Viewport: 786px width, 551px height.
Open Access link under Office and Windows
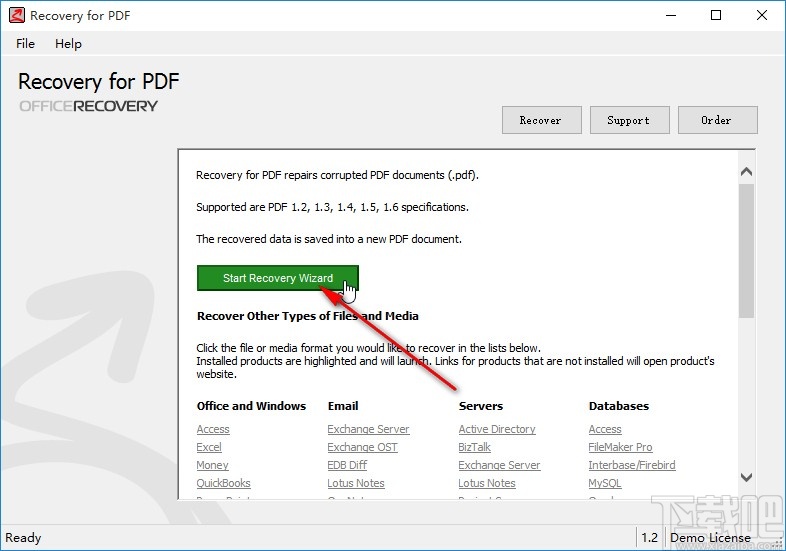click(x=213, y=429)
